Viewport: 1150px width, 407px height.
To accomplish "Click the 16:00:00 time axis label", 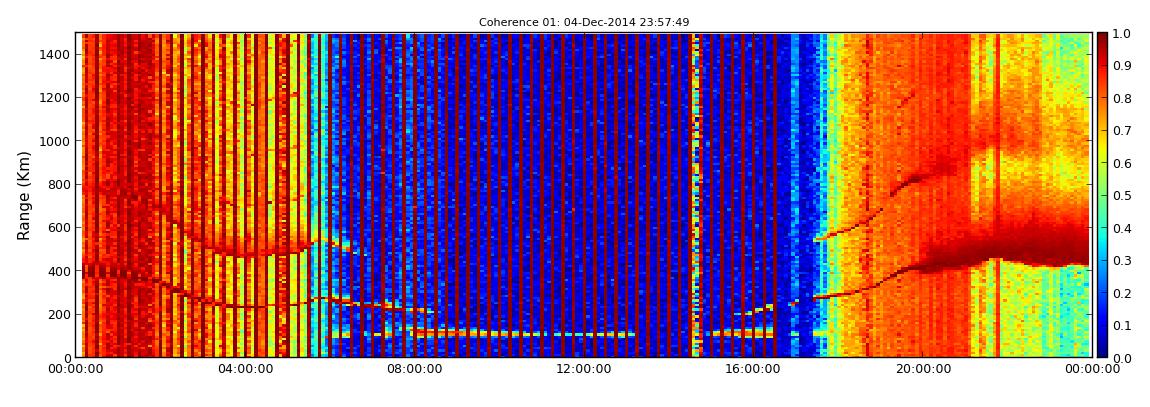I will tap(753, 369).
